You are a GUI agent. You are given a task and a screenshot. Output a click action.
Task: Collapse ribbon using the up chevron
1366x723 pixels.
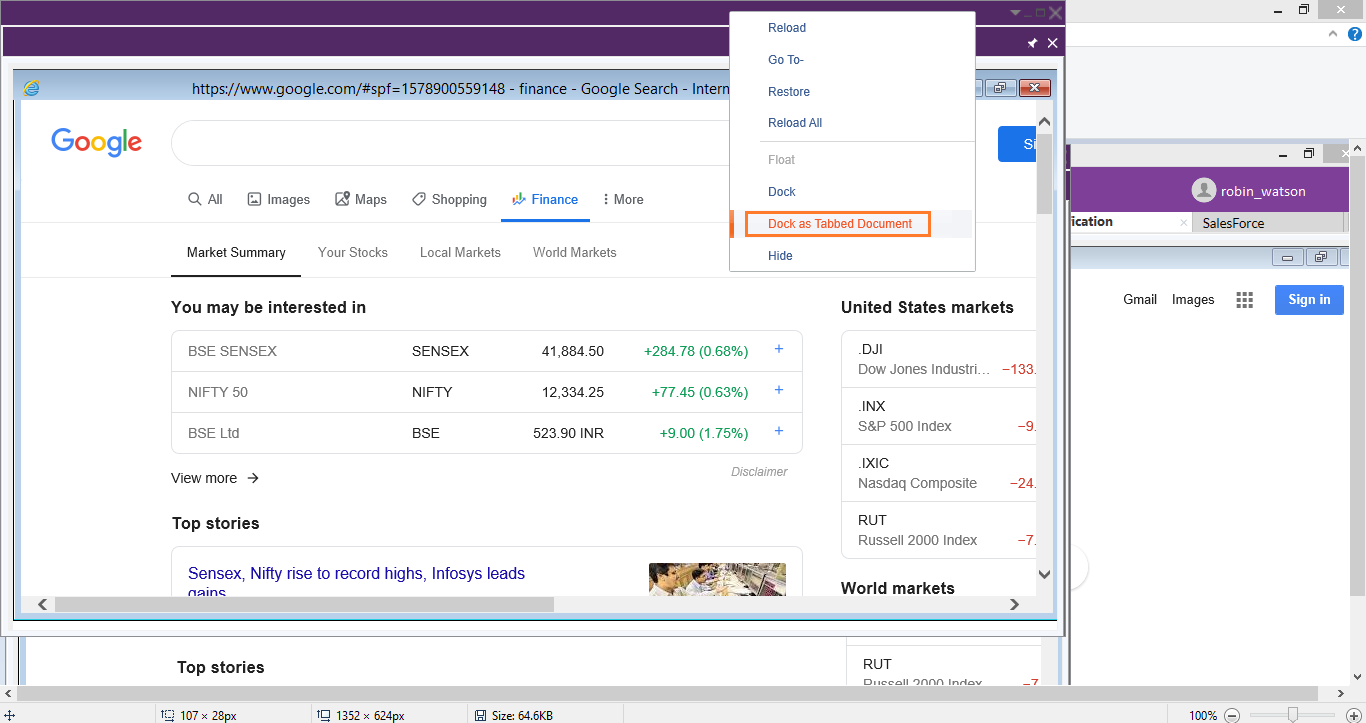coord(1332,33)
